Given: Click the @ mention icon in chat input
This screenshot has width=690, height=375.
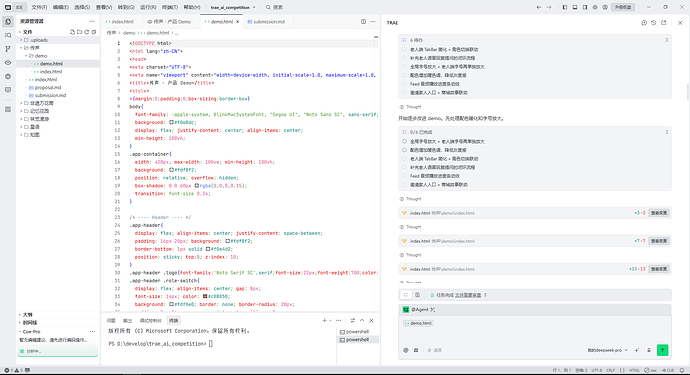Looking at the screenshot, I should pyautogui.click(x=406, y=350).
